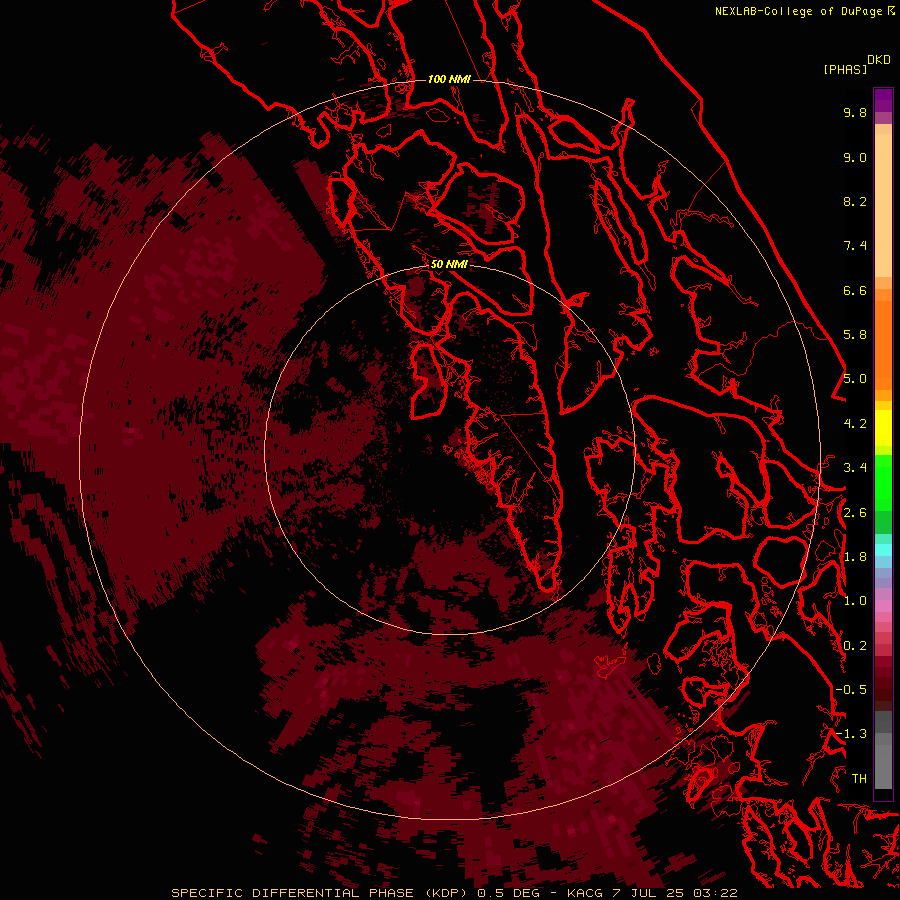Click the -0.5 legend value
Viewport: 900px width, 900px height.
point(851,689)
